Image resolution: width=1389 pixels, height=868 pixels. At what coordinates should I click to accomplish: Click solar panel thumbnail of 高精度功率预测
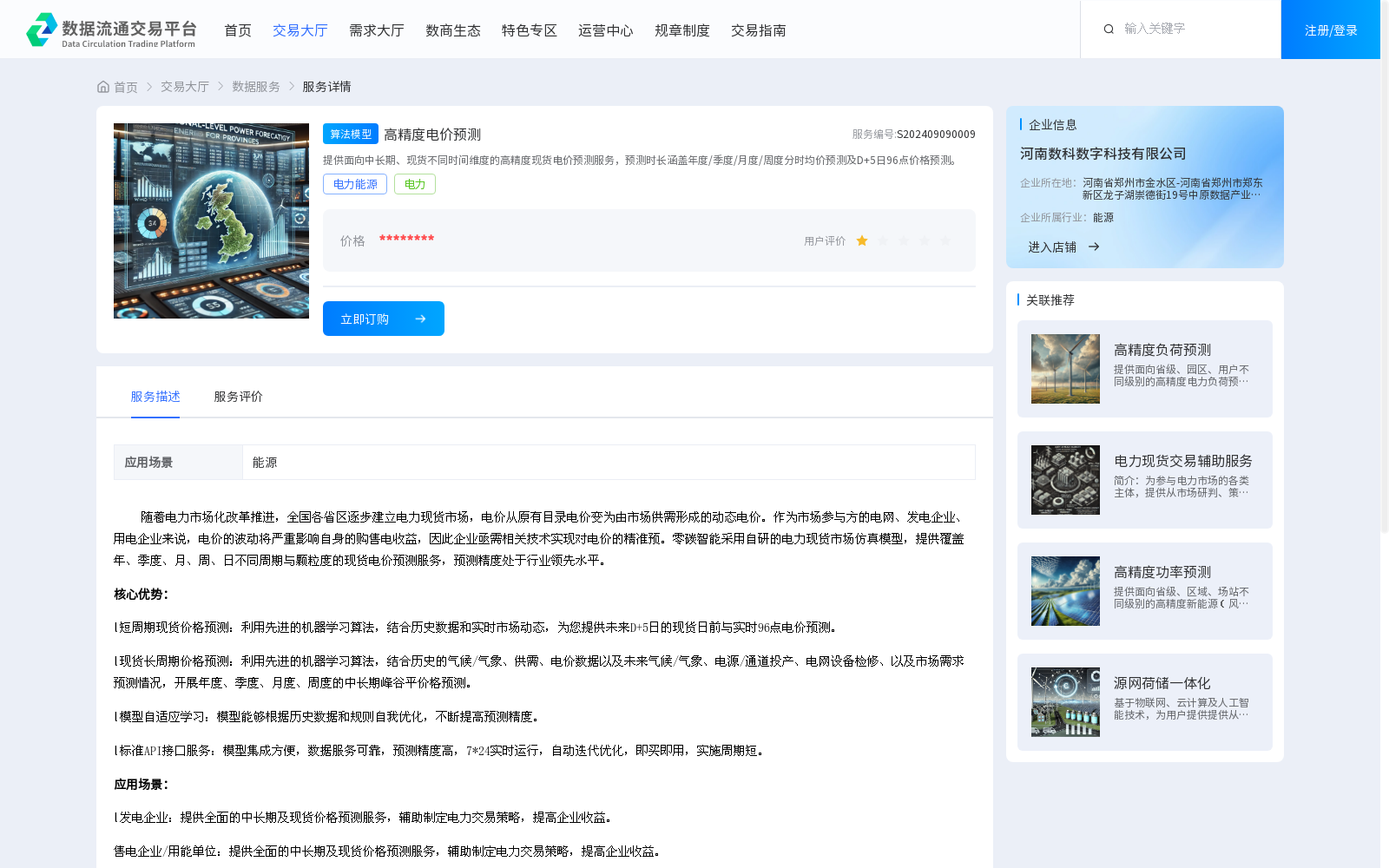click(x=1065, y=591)
